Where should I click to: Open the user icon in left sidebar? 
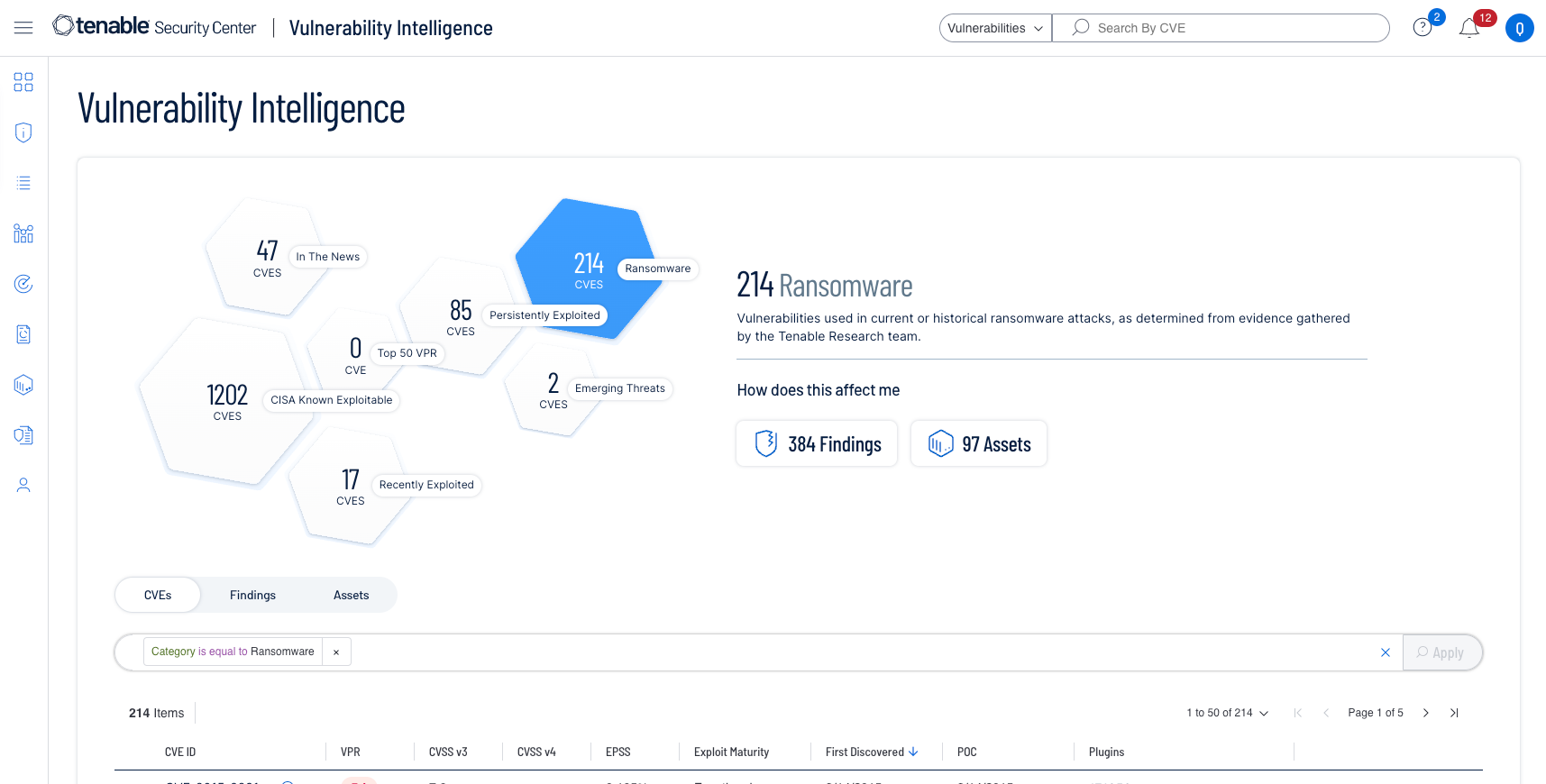tap(23, 486)
